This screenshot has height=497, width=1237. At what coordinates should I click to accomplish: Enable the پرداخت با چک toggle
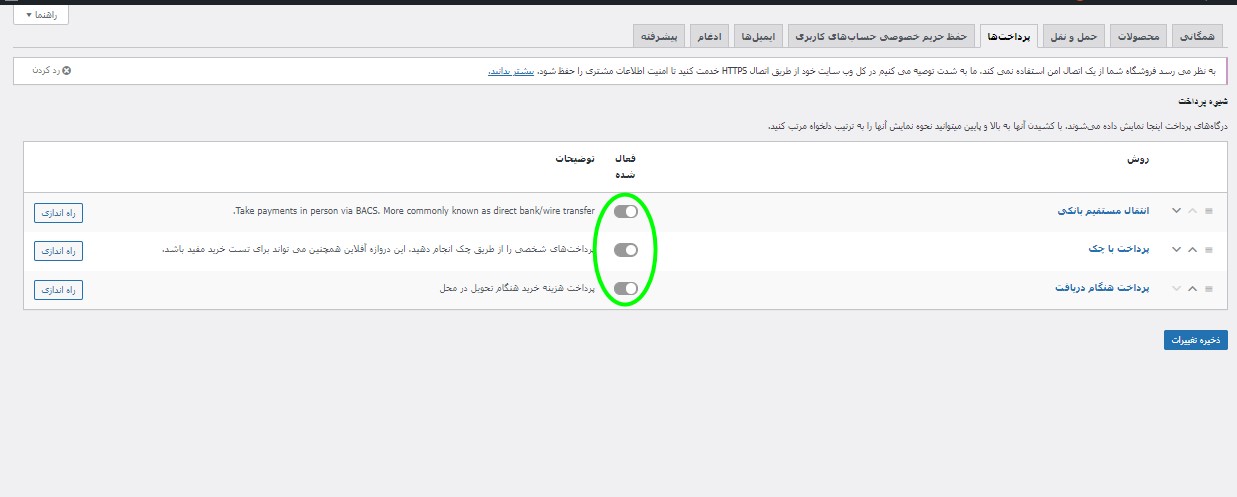pos(626,249)
